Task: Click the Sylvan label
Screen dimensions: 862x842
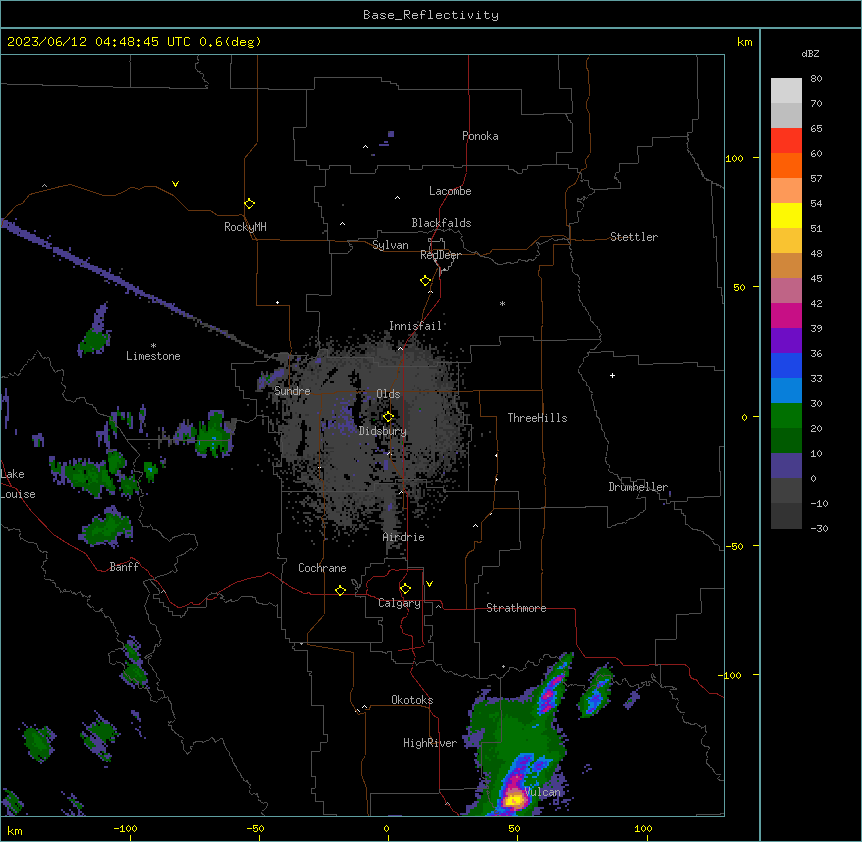Action: (390, 245)
